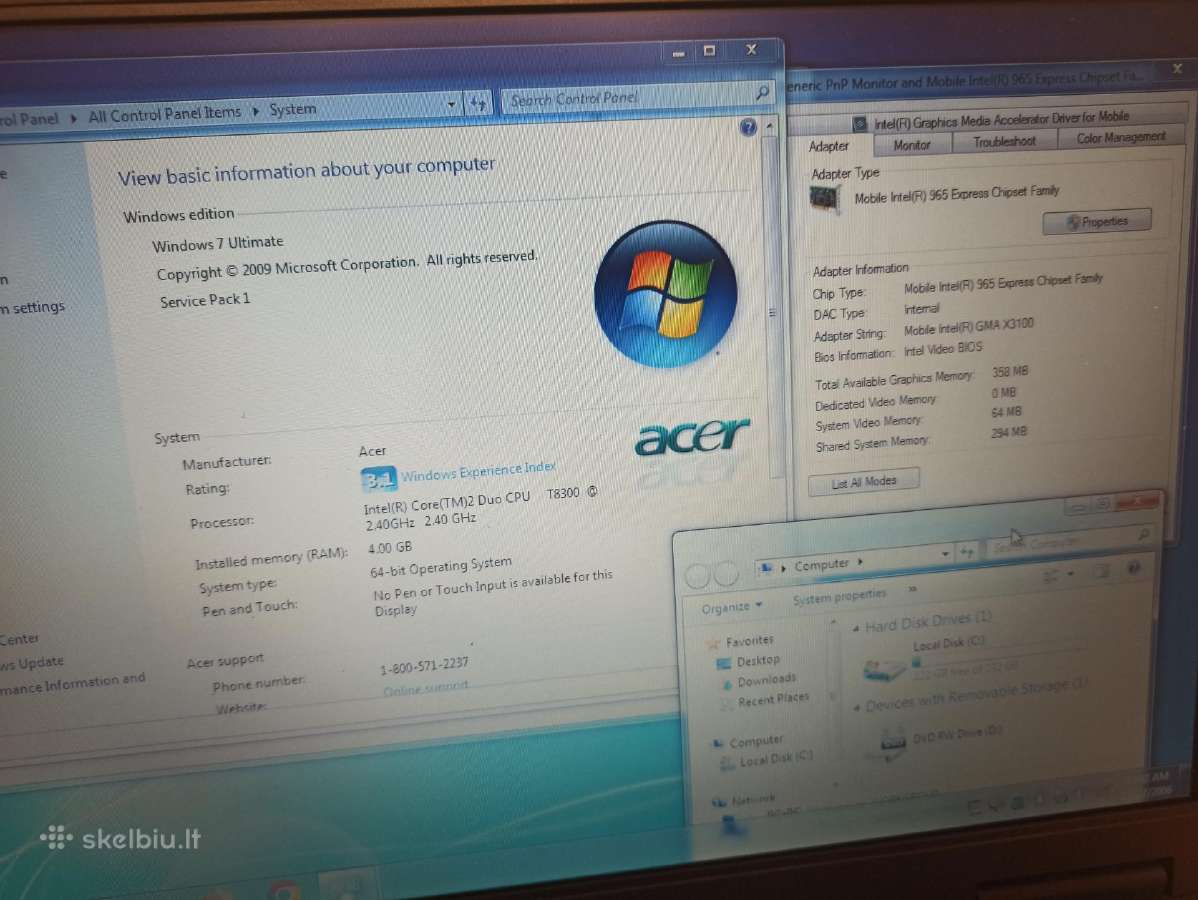Close the Computer explorer window
This screenshot has height=900, width=1198.
(1136, 502)
